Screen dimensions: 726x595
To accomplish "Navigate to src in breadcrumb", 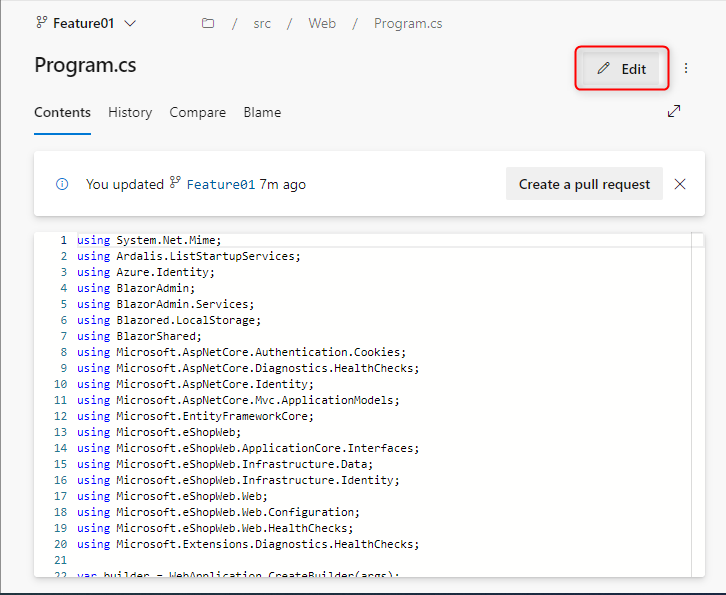I will [262, 24].
